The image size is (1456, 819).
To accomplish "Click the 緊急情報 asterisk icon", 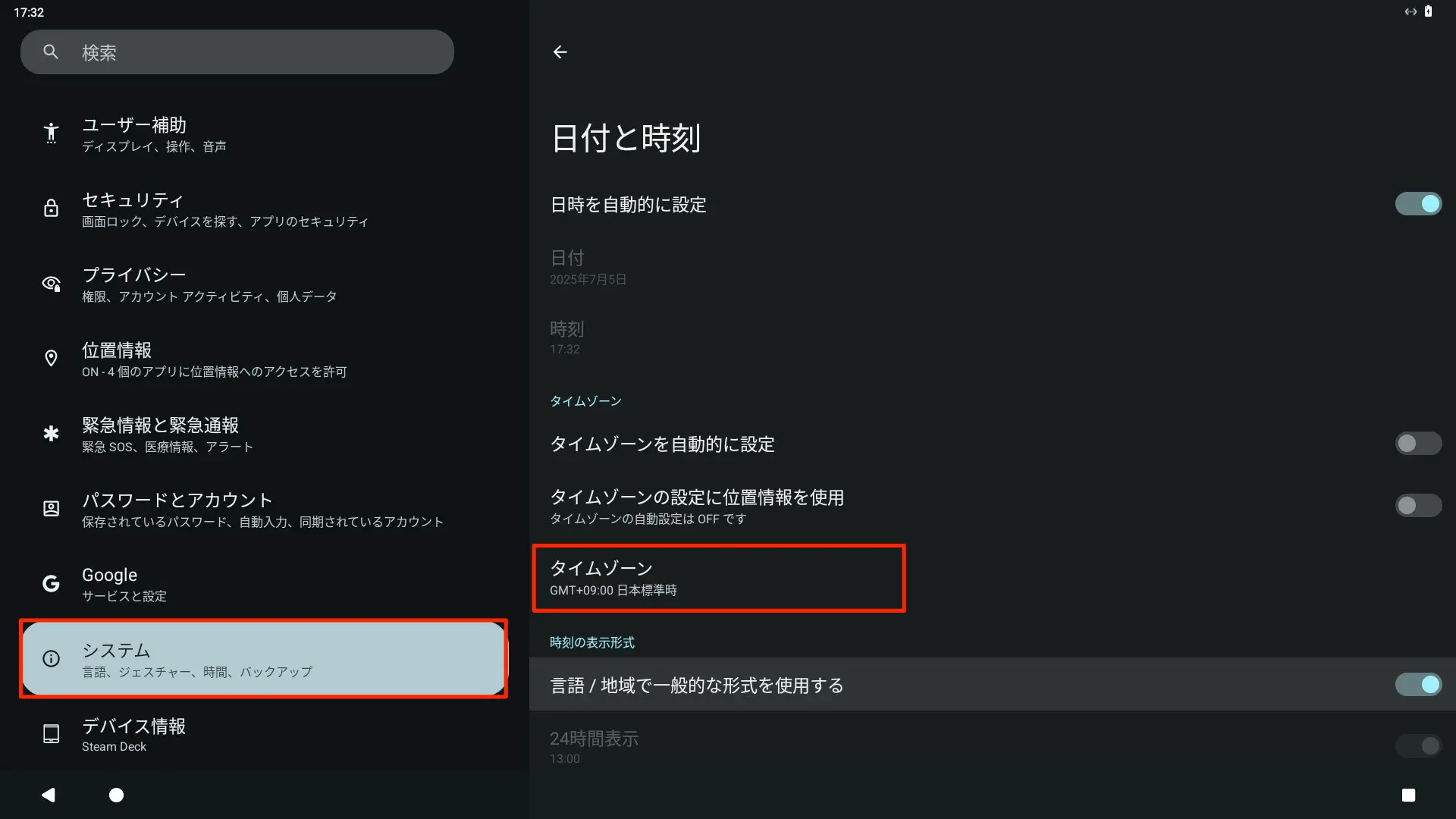I will click(51, 433).
